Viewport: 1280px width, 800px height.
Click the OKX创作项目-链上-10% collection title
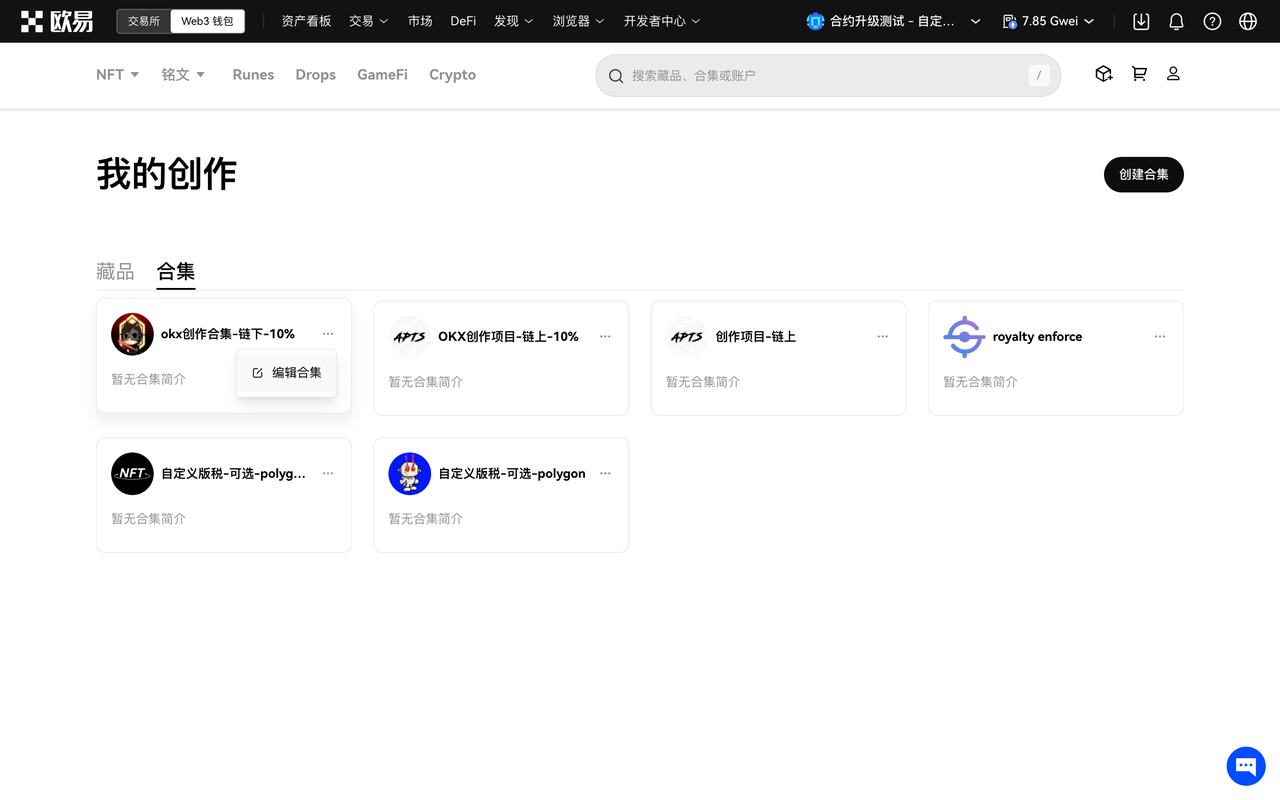click(508, 337)
